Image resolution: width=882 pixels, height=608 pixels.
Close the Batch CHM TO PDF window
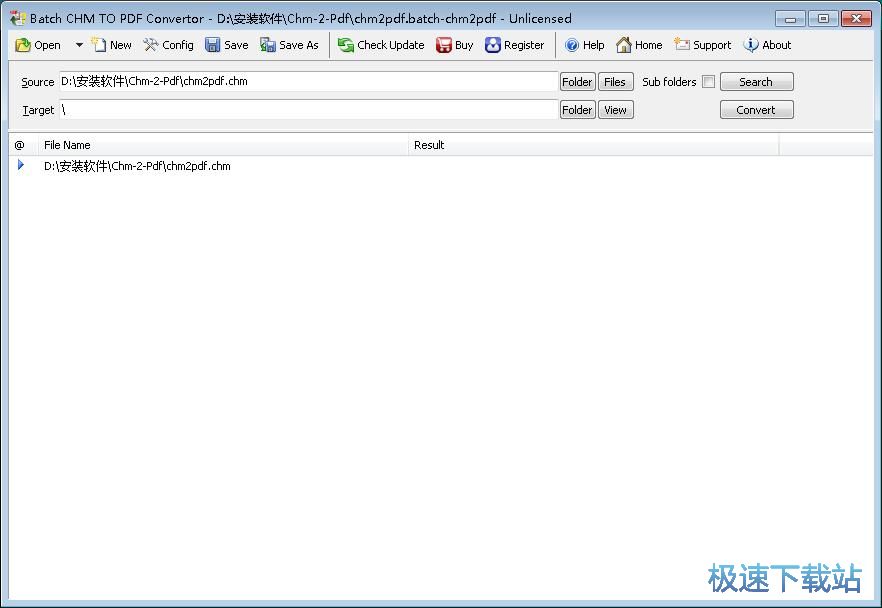(857, 19)
